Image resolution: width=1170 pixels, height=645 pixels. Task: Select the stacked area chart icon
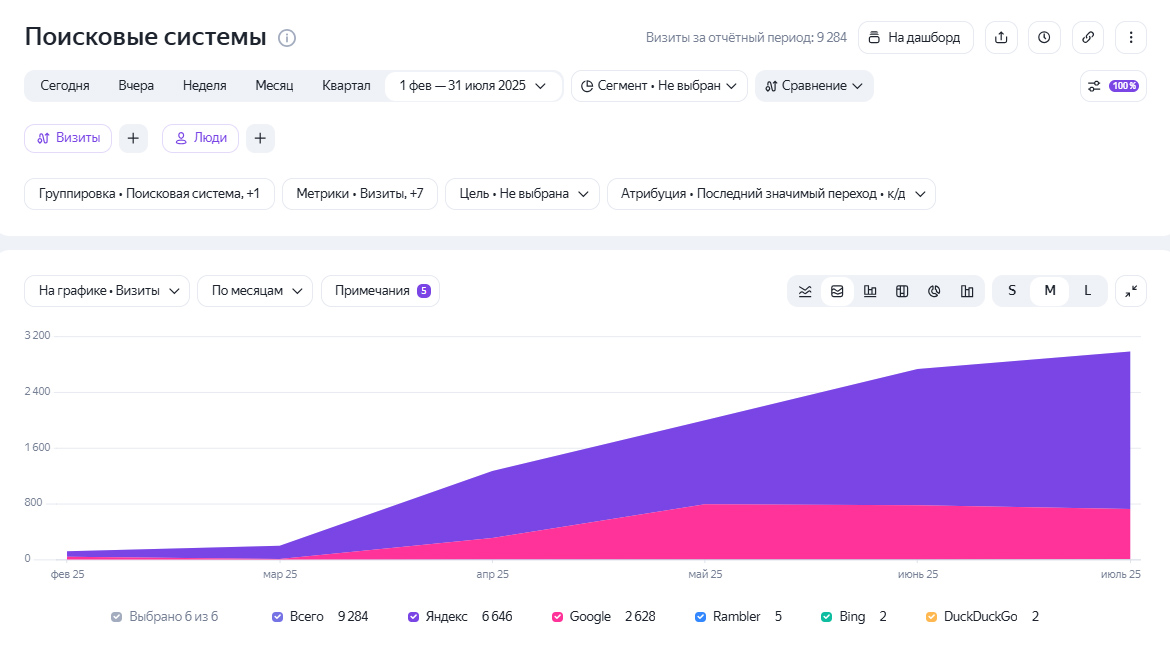(837, 291)
